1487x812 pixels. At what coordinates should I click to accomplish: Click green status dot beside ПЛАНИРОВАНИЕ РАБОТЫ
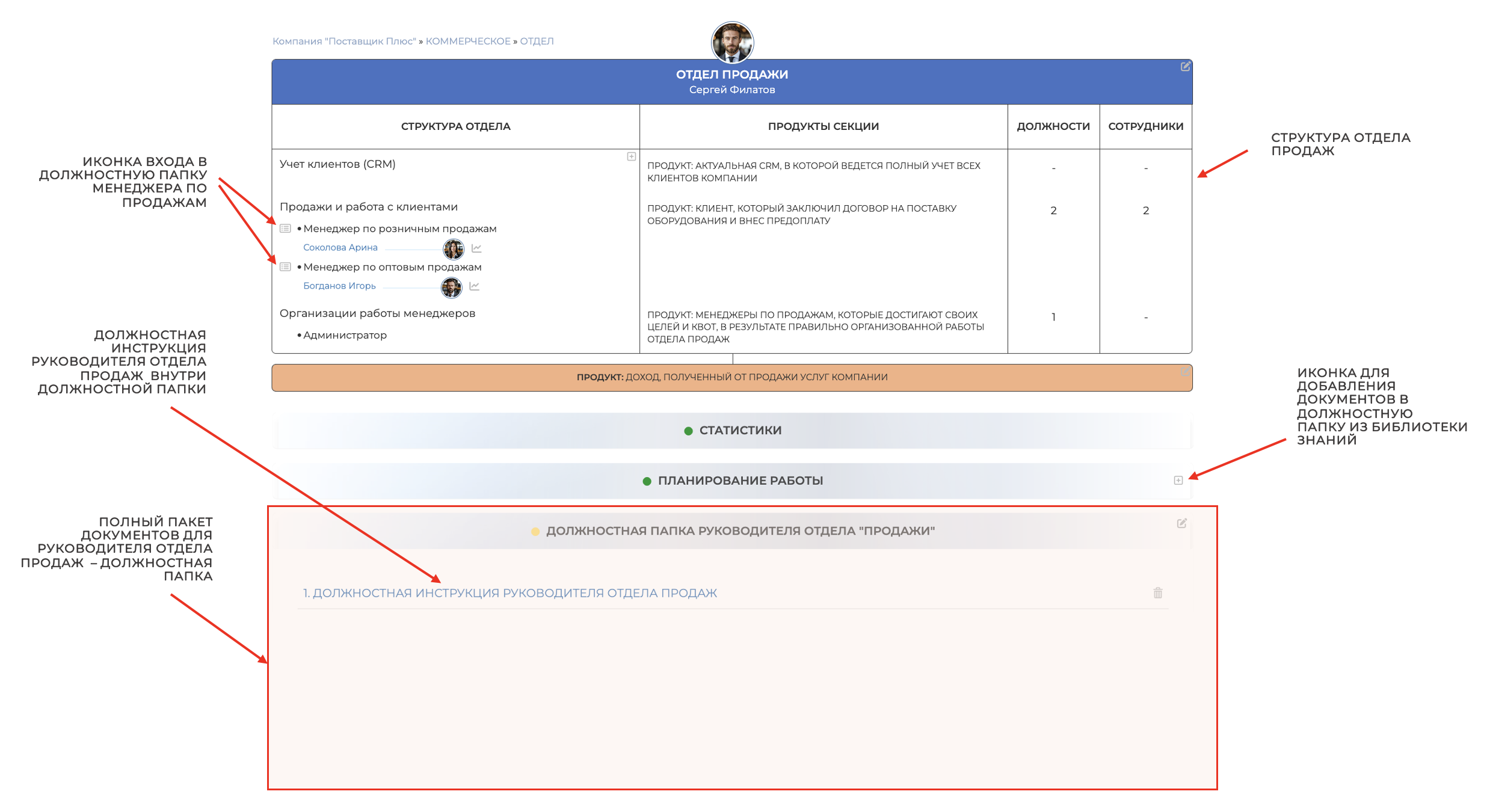(x=647, y=481)
